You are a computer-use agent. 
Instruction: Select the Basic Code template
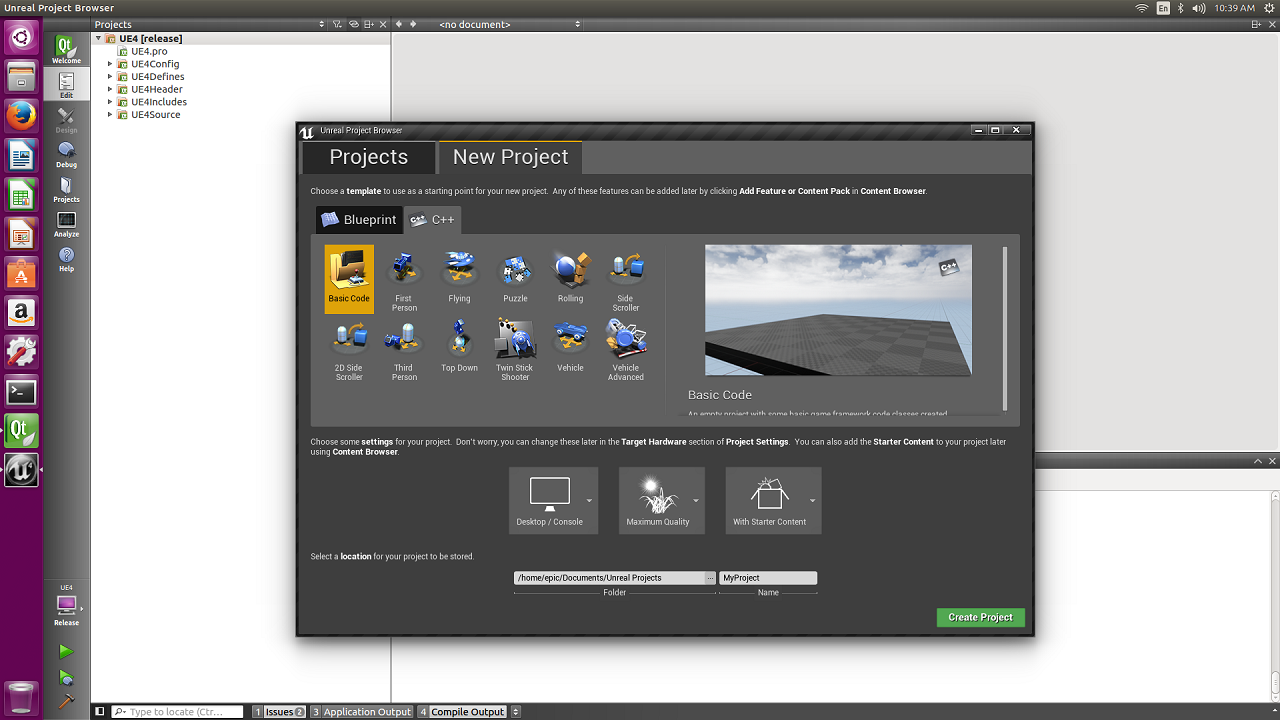tap(349, 279)
